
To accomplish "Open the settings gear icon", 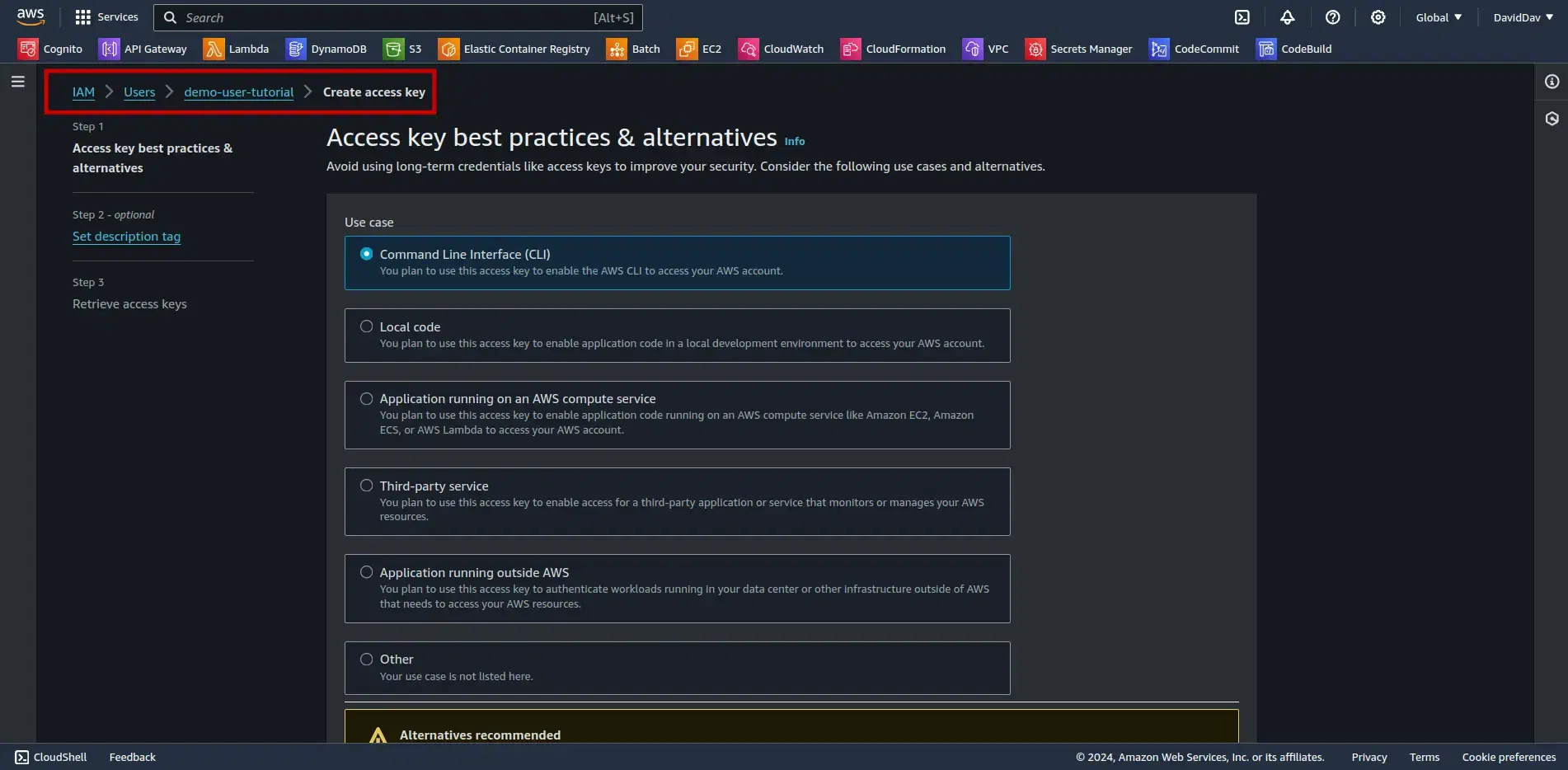I will [1378, 17].
